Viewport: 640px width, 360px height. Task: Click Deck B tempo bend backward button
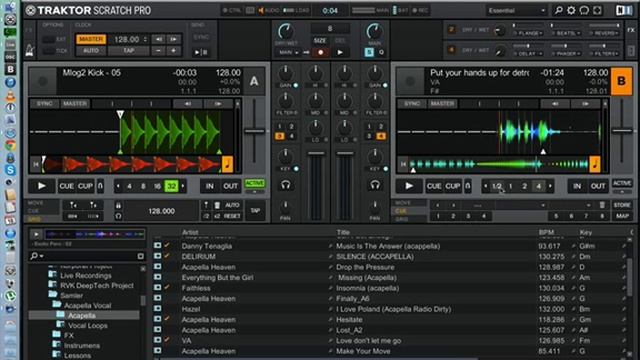coord(555,104)
